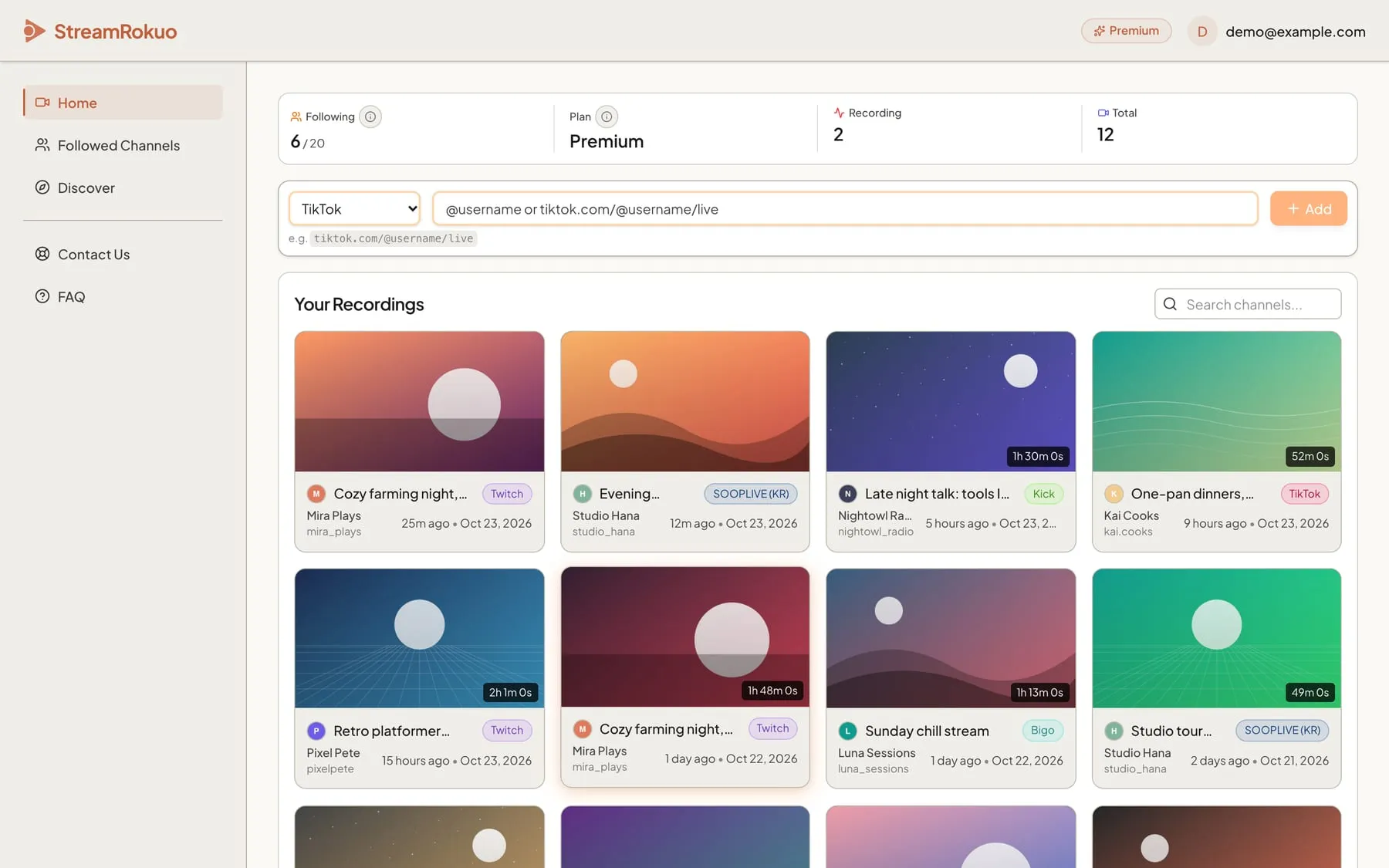
Task: Click the Kick platform tag
Action: pos(1043,494)
